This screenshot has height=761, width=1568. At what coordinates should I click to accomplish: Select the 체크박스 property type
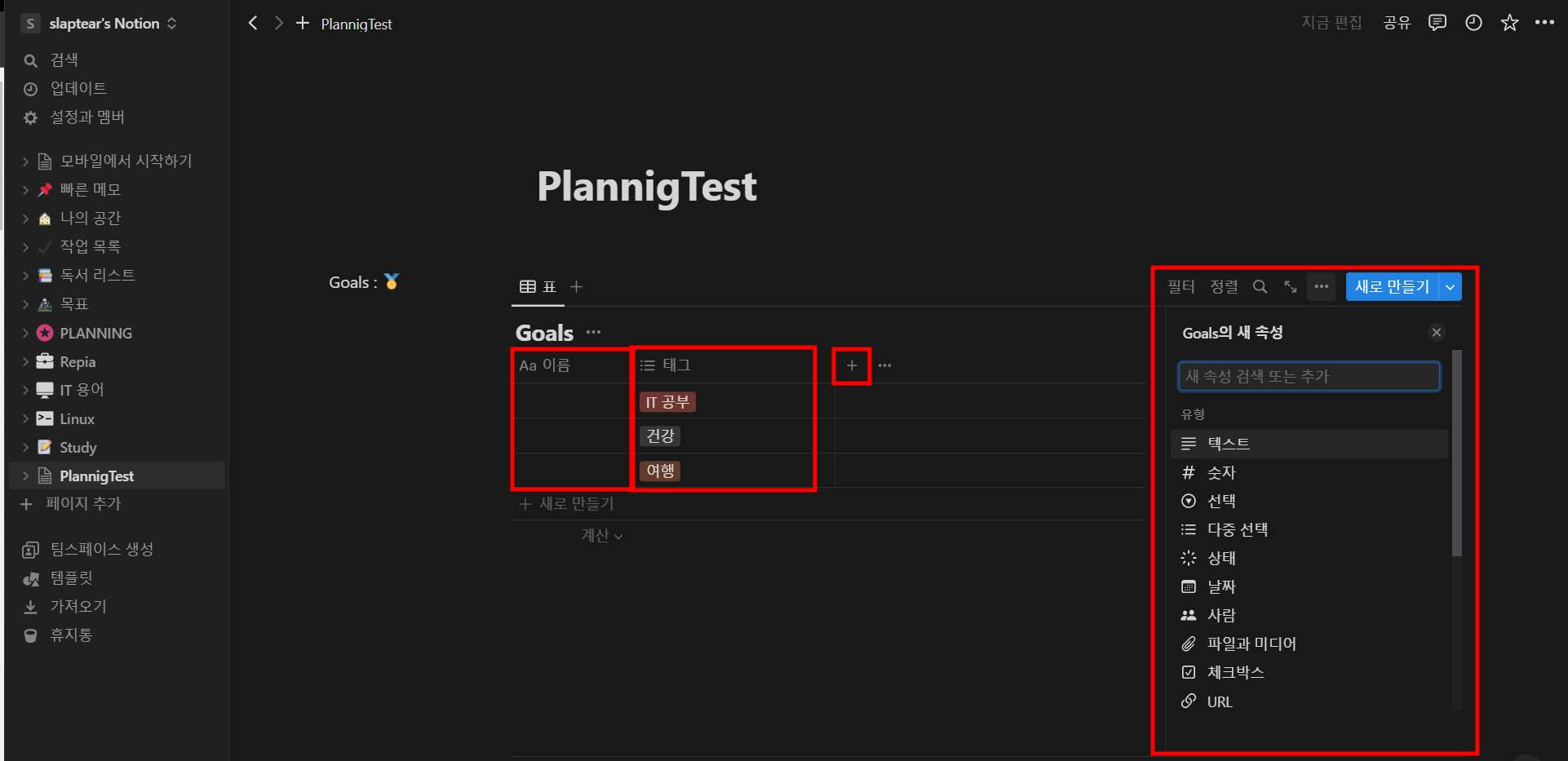click(1235, 673)
